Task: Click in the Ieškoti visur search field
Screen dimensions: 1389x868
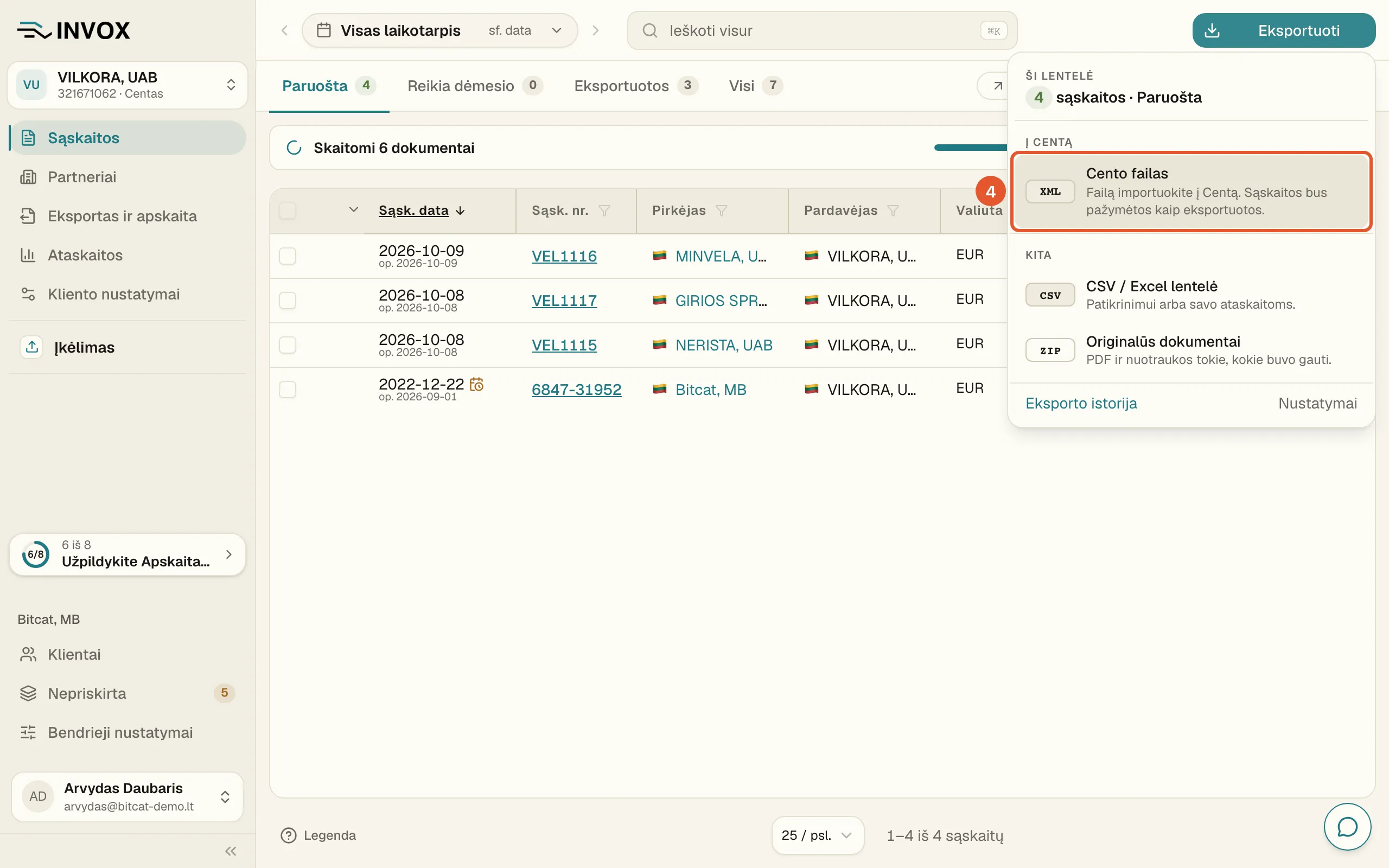Action: coord(822,30)
